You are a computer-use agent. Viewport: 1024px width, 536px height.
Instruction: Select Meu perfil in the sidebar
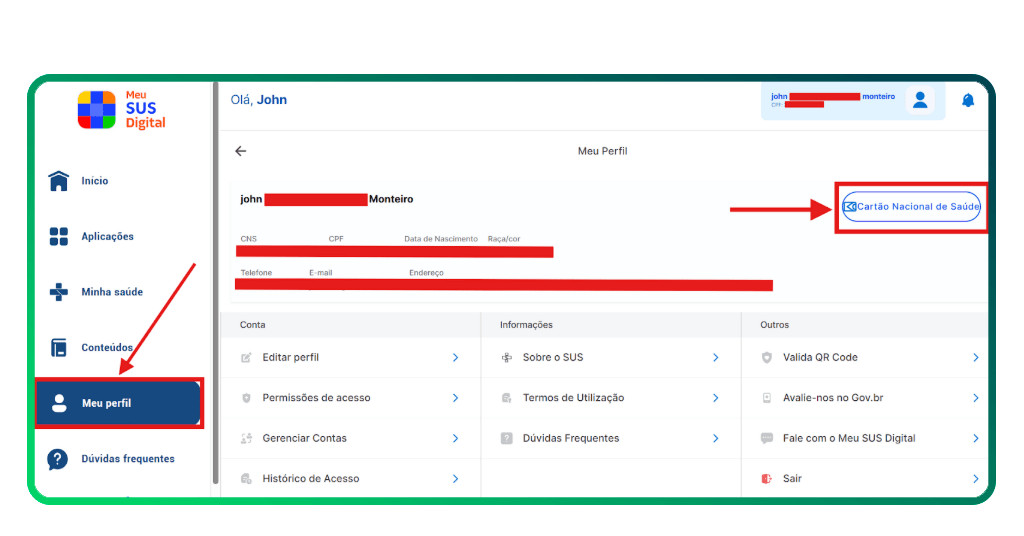tap(118, 403)
